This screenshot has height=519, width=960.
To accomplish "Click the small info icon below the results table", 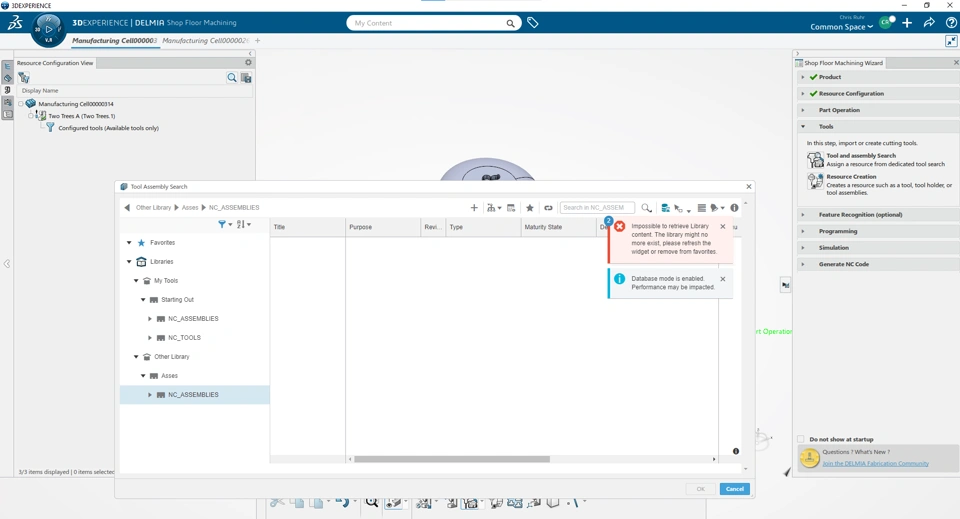I will pyautogui.click(x=736, y=451).
